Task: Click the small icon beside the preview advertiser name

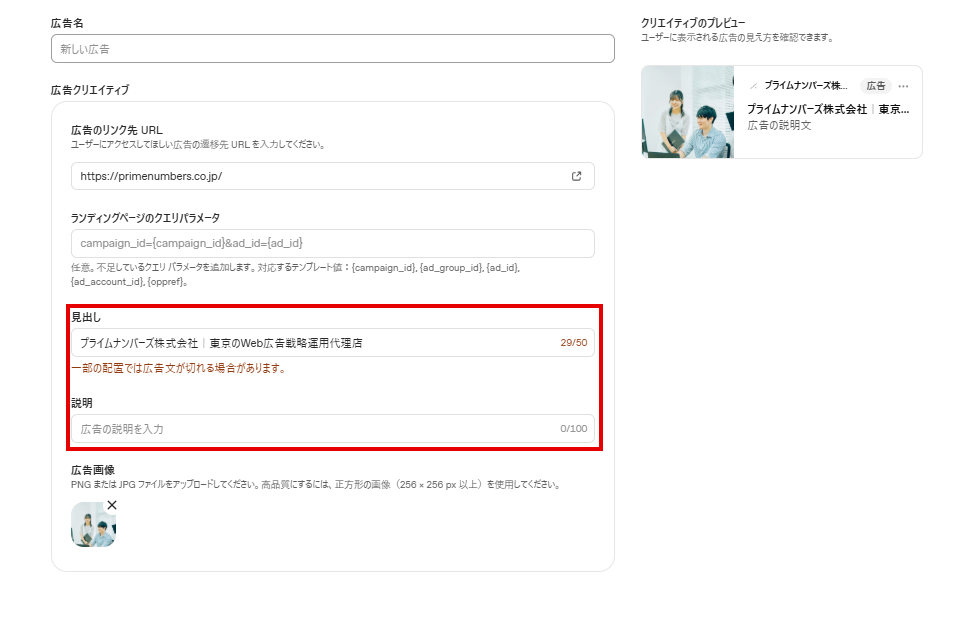Action: [753, 86]
